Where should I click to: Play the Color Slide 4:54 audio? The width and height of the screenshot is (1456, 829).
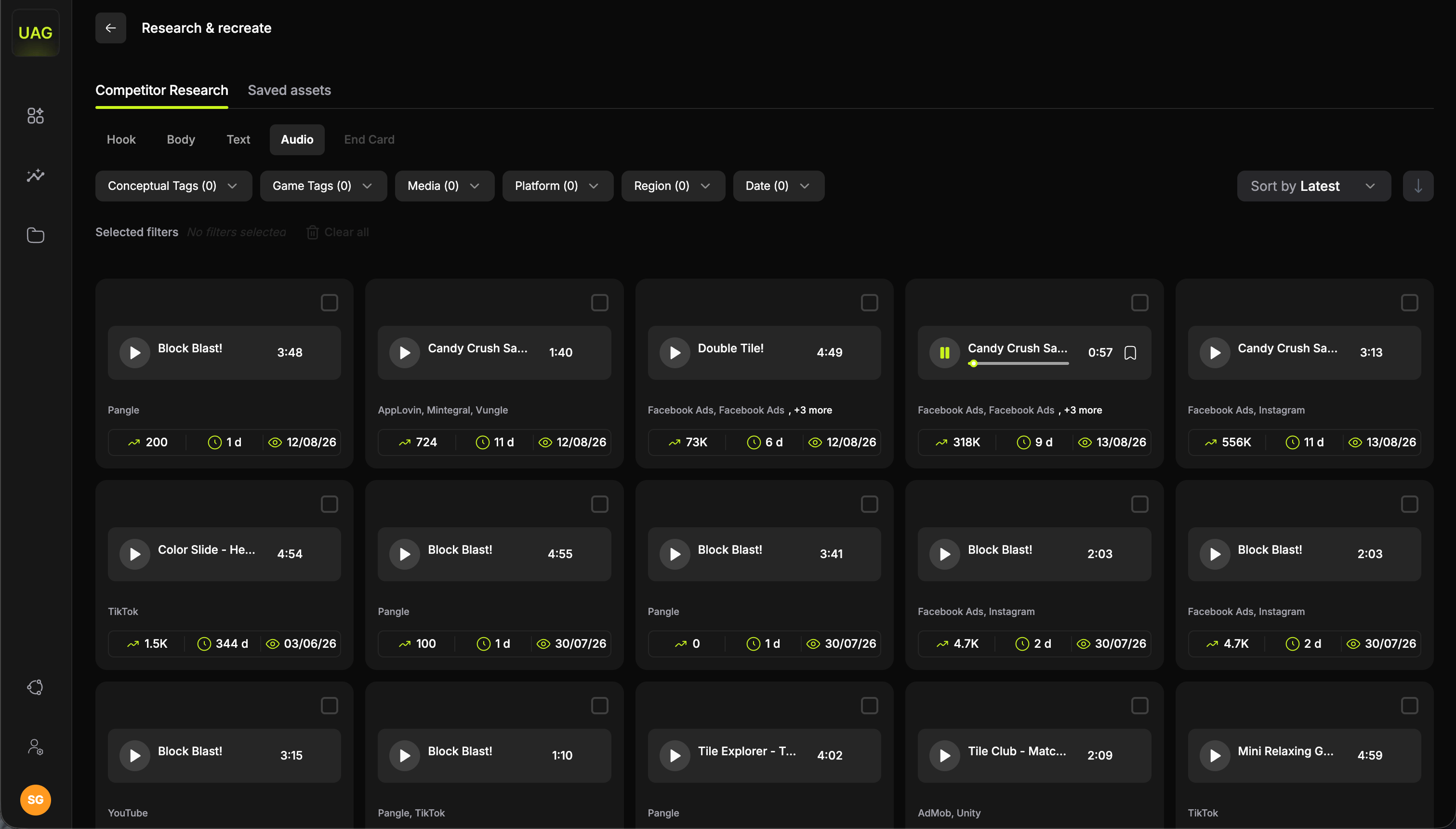point(135,555)
